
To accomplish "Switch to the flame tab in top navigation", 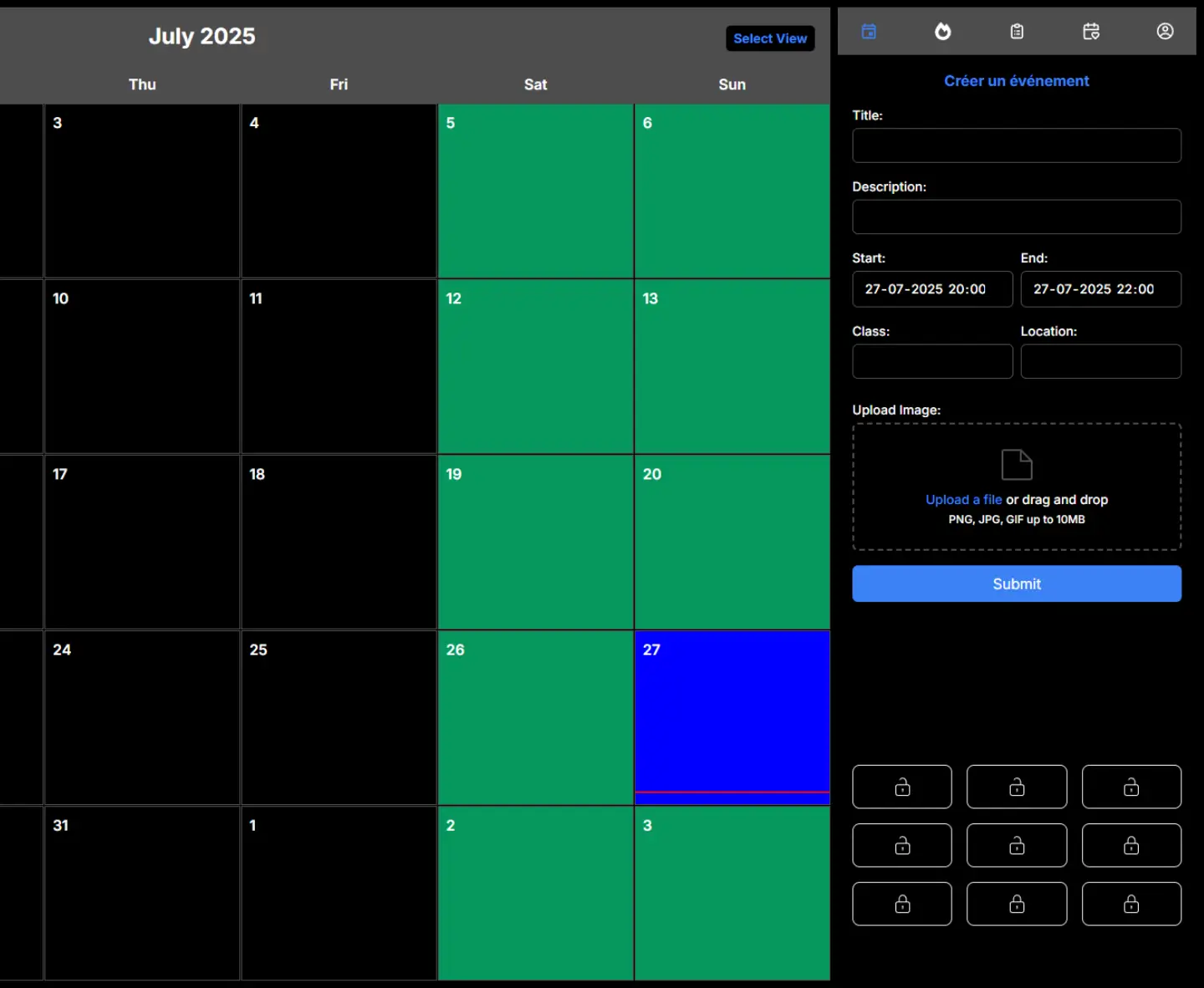I will tap(943, 31).
